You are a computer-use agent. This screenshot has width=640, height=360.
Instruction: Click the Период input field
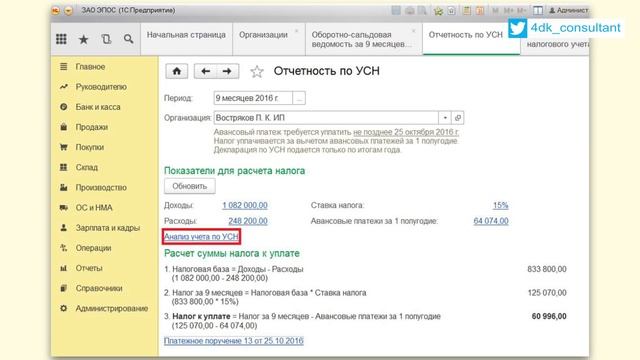click(253, 98)
